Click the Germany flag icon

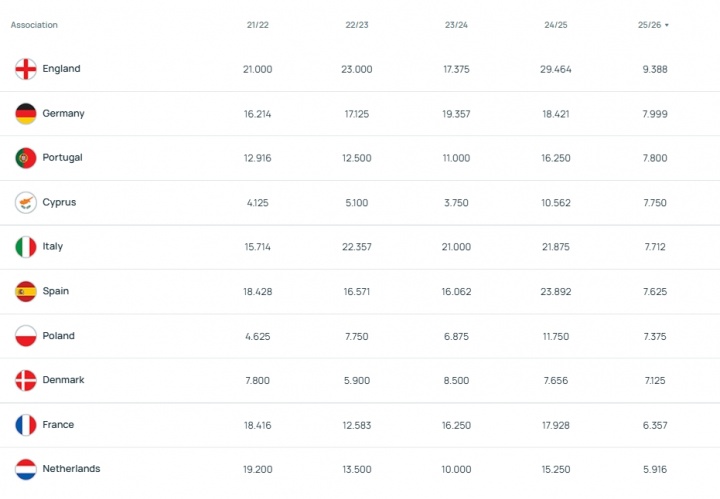point(26,114)
